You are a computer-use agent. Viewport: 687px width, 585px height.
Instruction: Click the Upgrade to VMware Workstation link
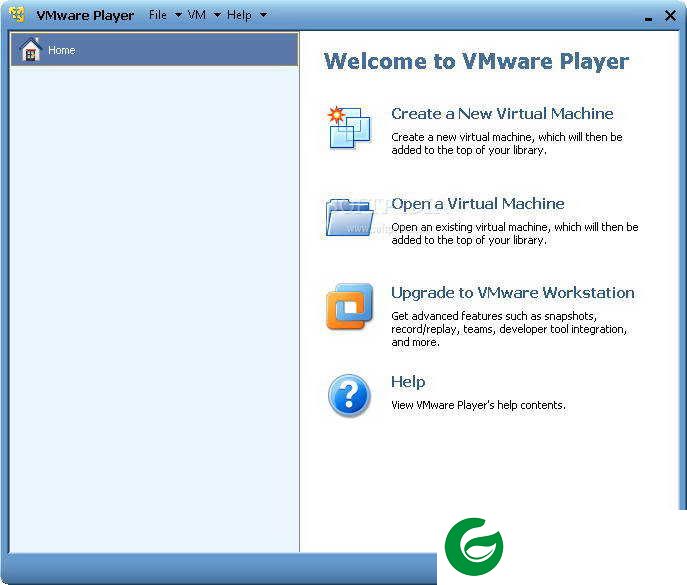[513, 293]
